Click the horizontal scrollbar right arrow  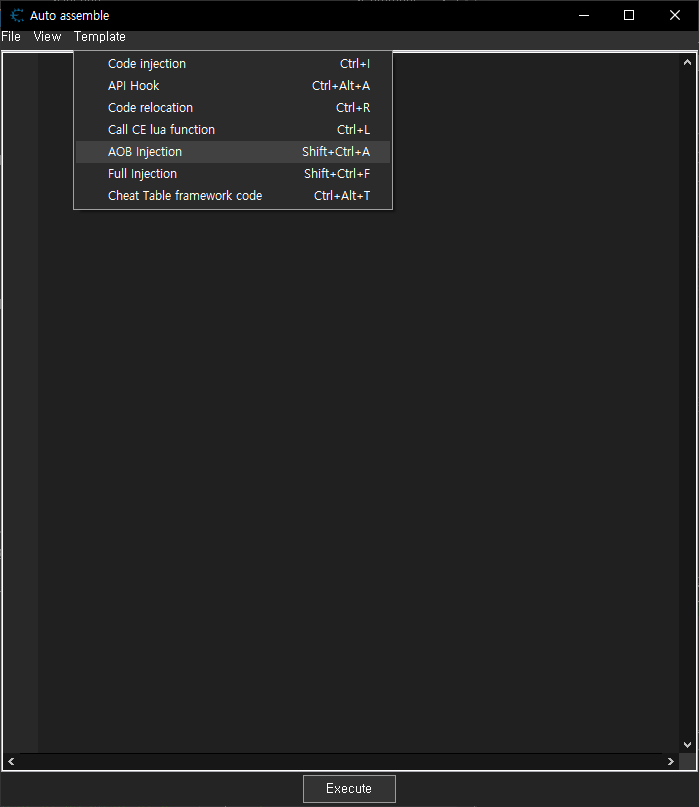(x=671, y=761)
